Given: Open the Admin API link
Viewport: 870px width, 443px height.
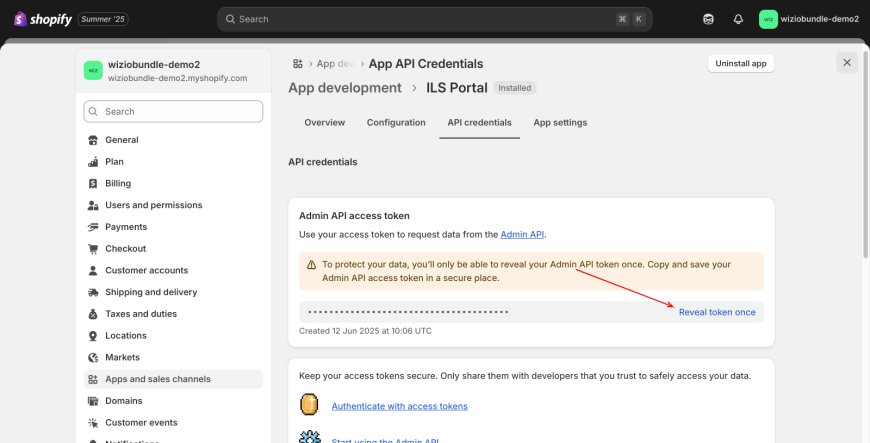Looking at the screenshot, I should (x=522, y=234).
